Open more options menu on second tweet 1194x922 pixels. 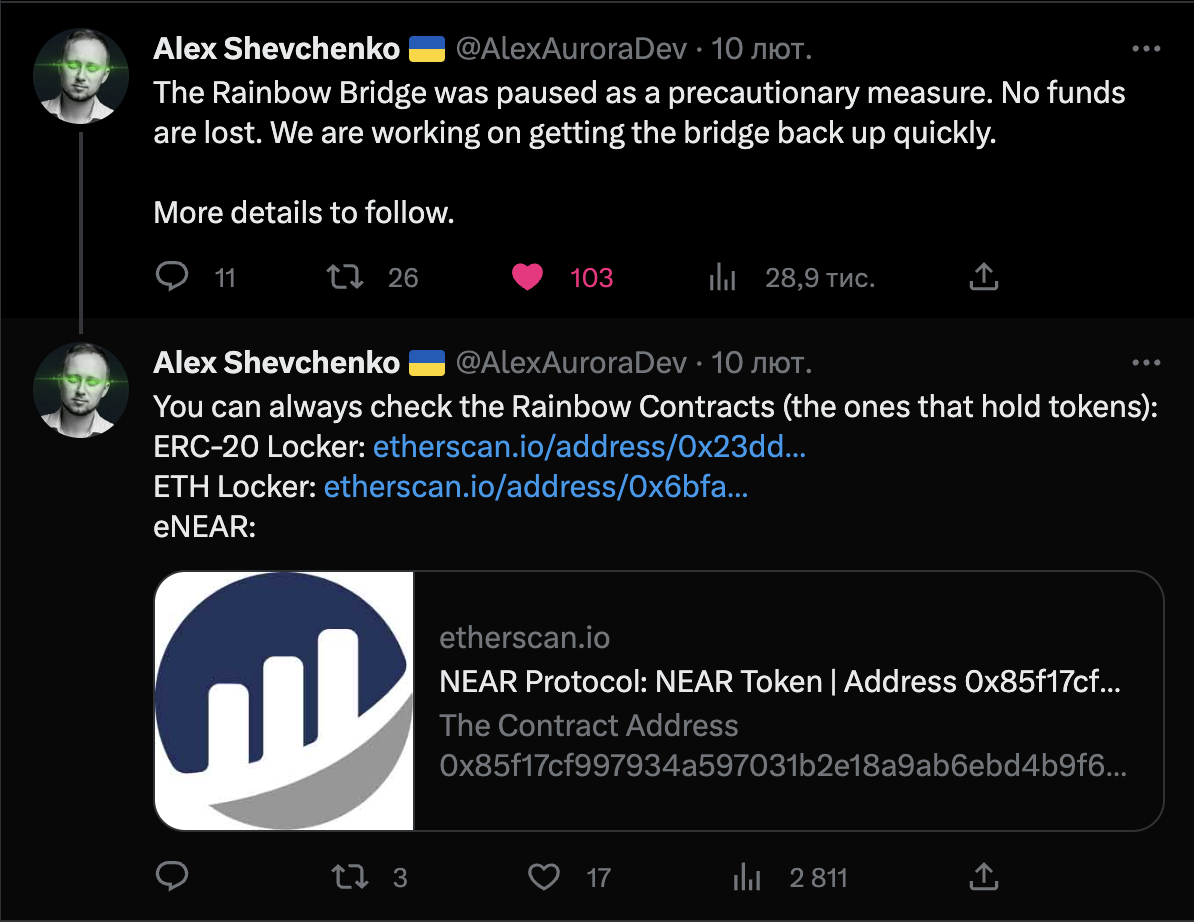point(1146,362)
